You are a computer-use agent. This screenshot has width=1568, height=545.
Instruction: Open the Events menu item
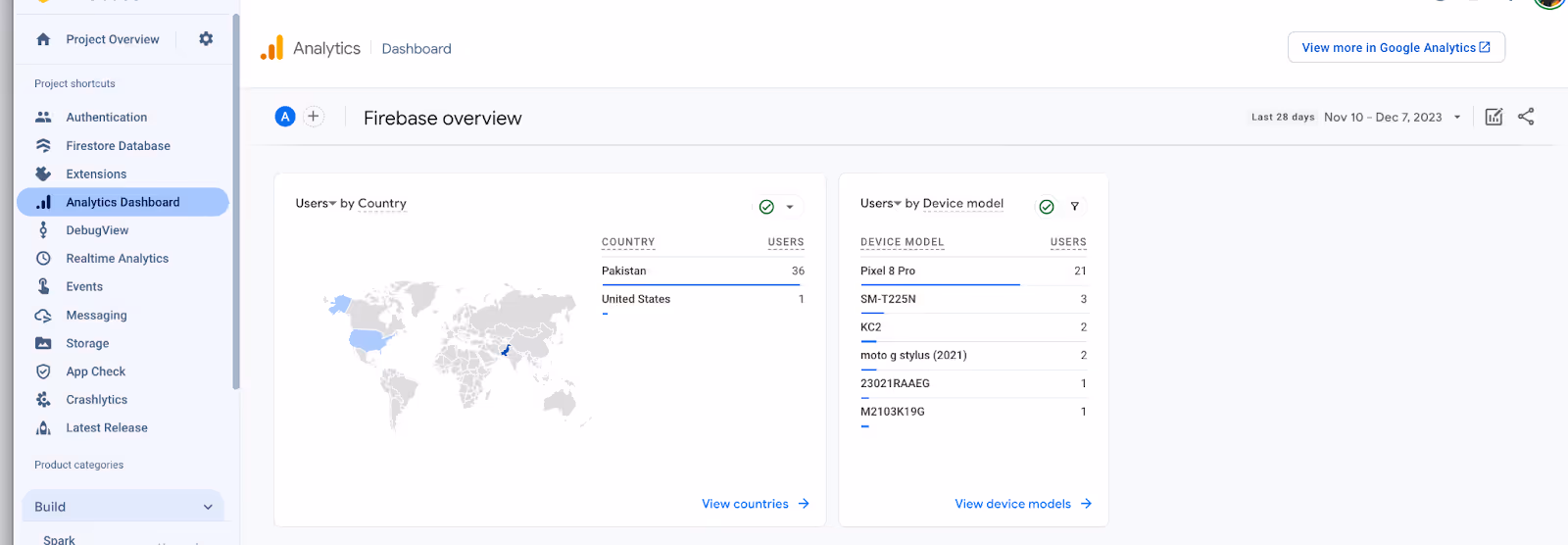click(x=84, y=287)
